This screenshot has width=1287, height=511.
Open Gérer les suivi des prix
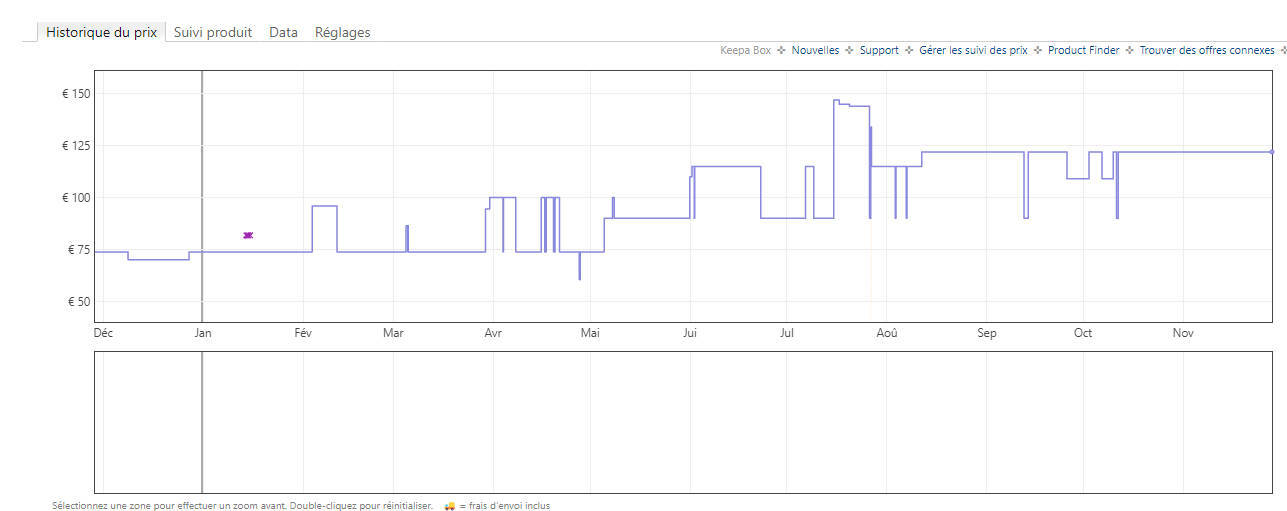pos(973,50)
